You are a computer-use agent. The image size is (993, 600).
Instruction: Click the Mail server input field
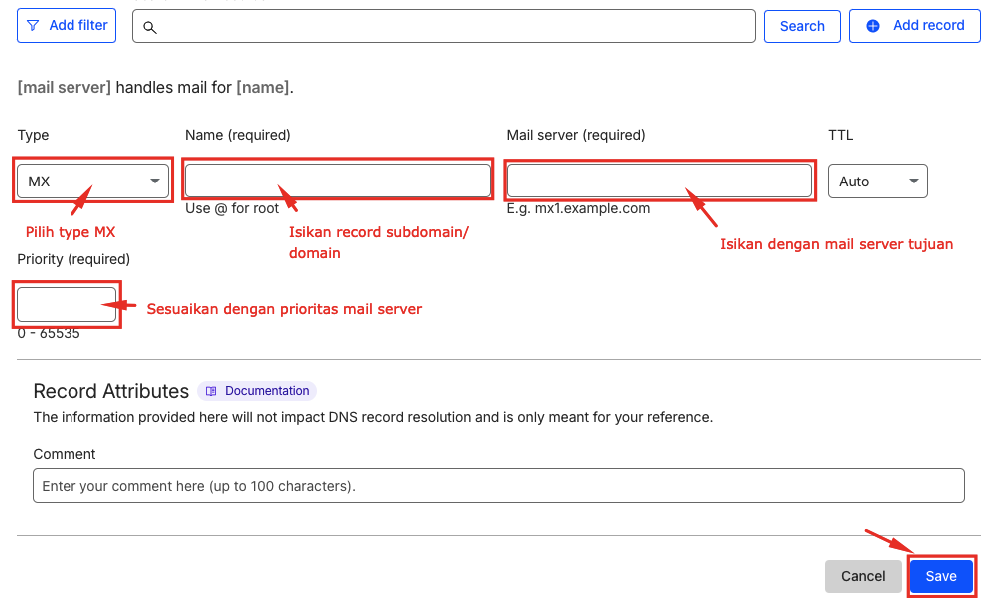[660, 180]
